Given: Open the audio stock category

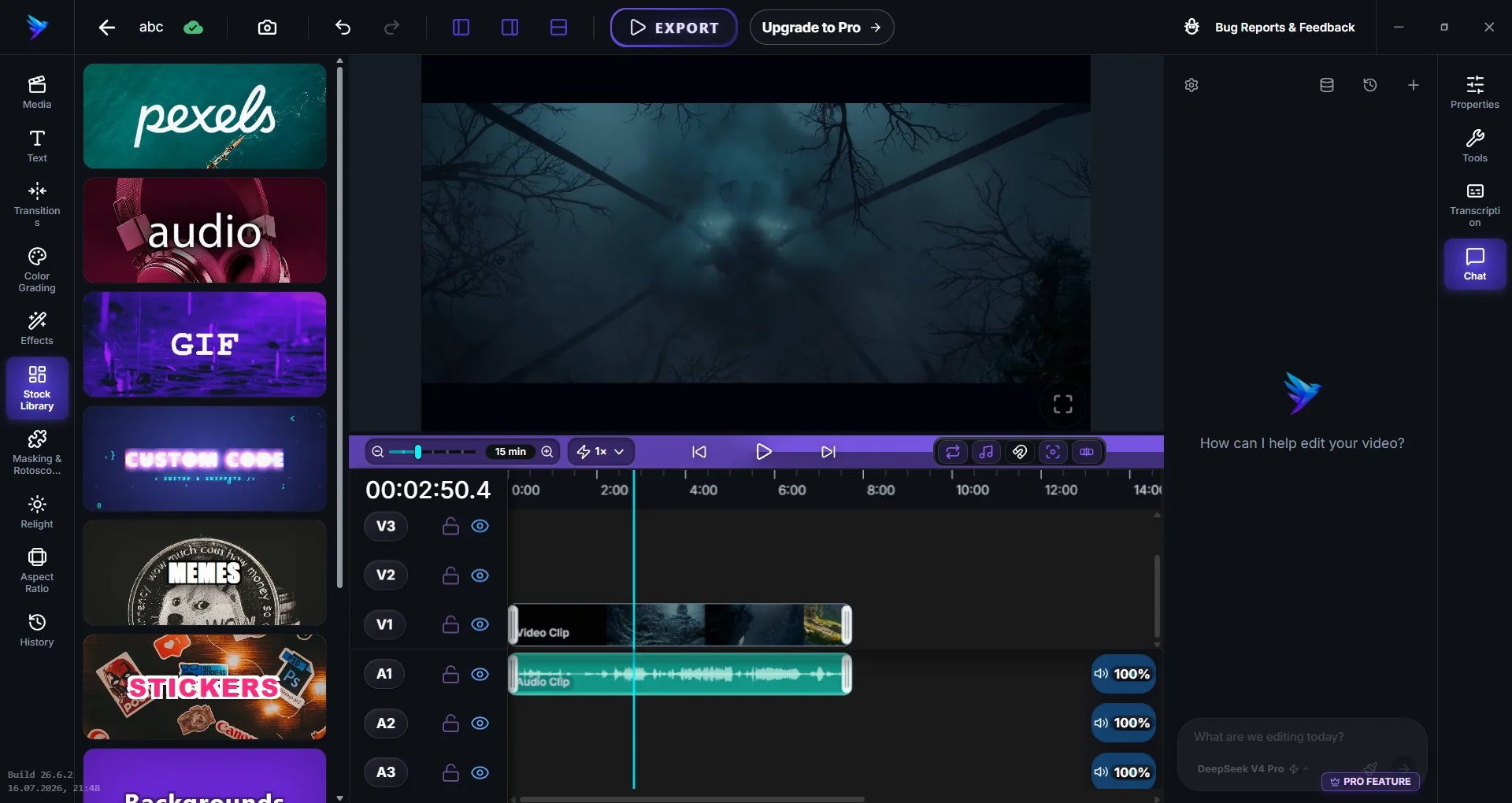Looking at the screenshot, I should point(205,230).
